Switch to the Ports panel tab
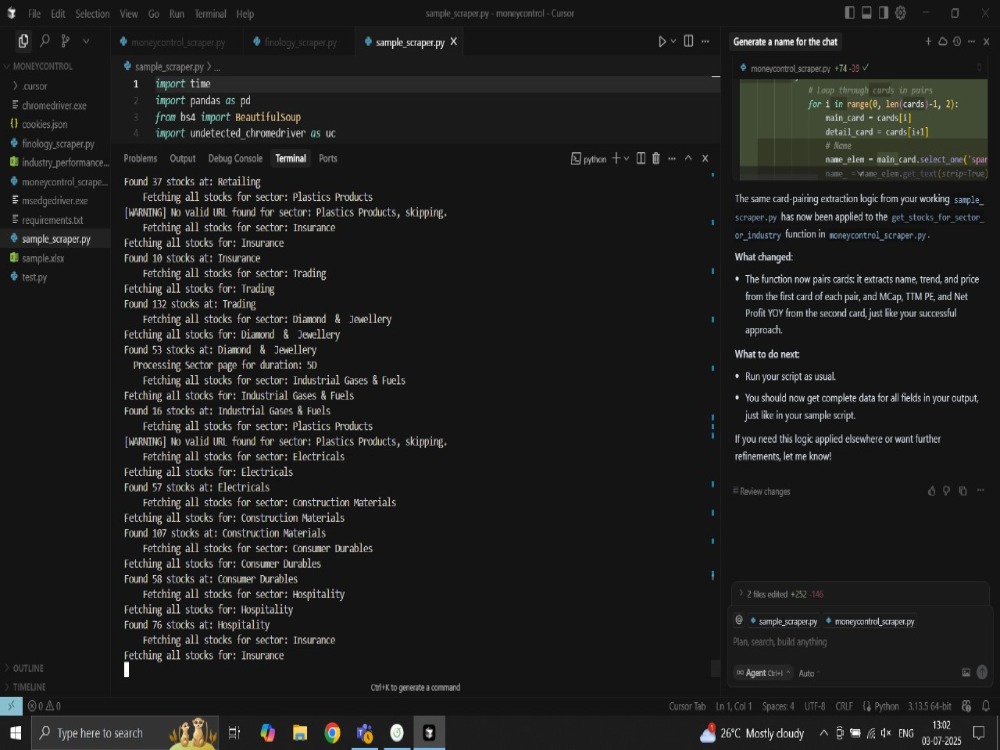1000x750 pixels. 328,158
